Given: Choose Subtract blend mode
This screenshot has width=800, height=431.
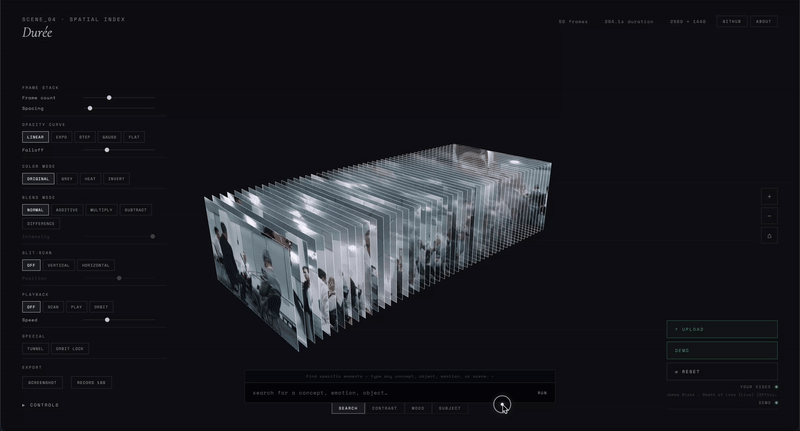Looking at the screenshot, I should pyautogui.click(x=136, y=210).
